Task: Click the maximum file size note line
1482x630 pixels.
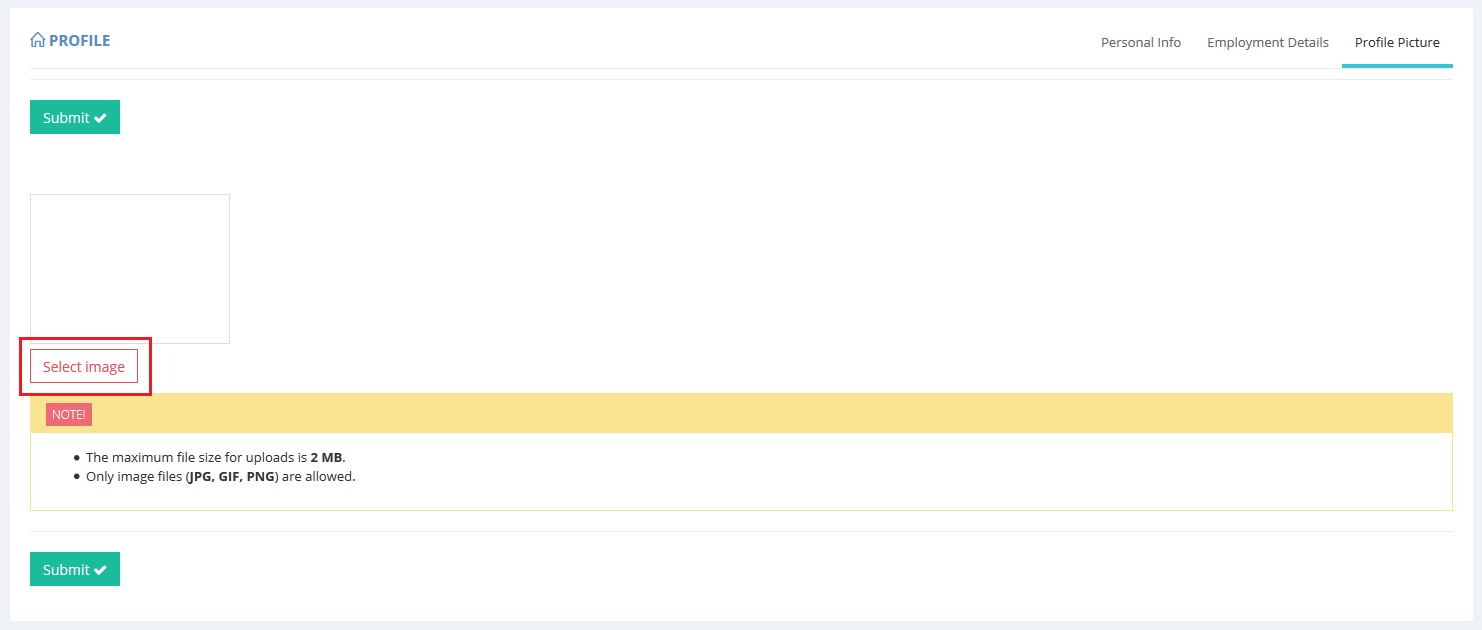Action: pyautogui.click(x=215, y=458)
